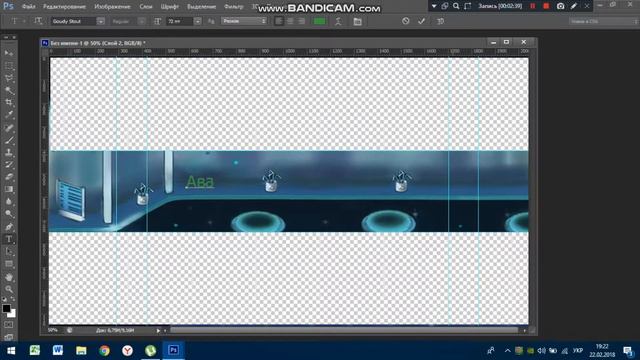Screen dimensions: 640x360
Task: Open the Фильтр menu
Action: (234, 7)
